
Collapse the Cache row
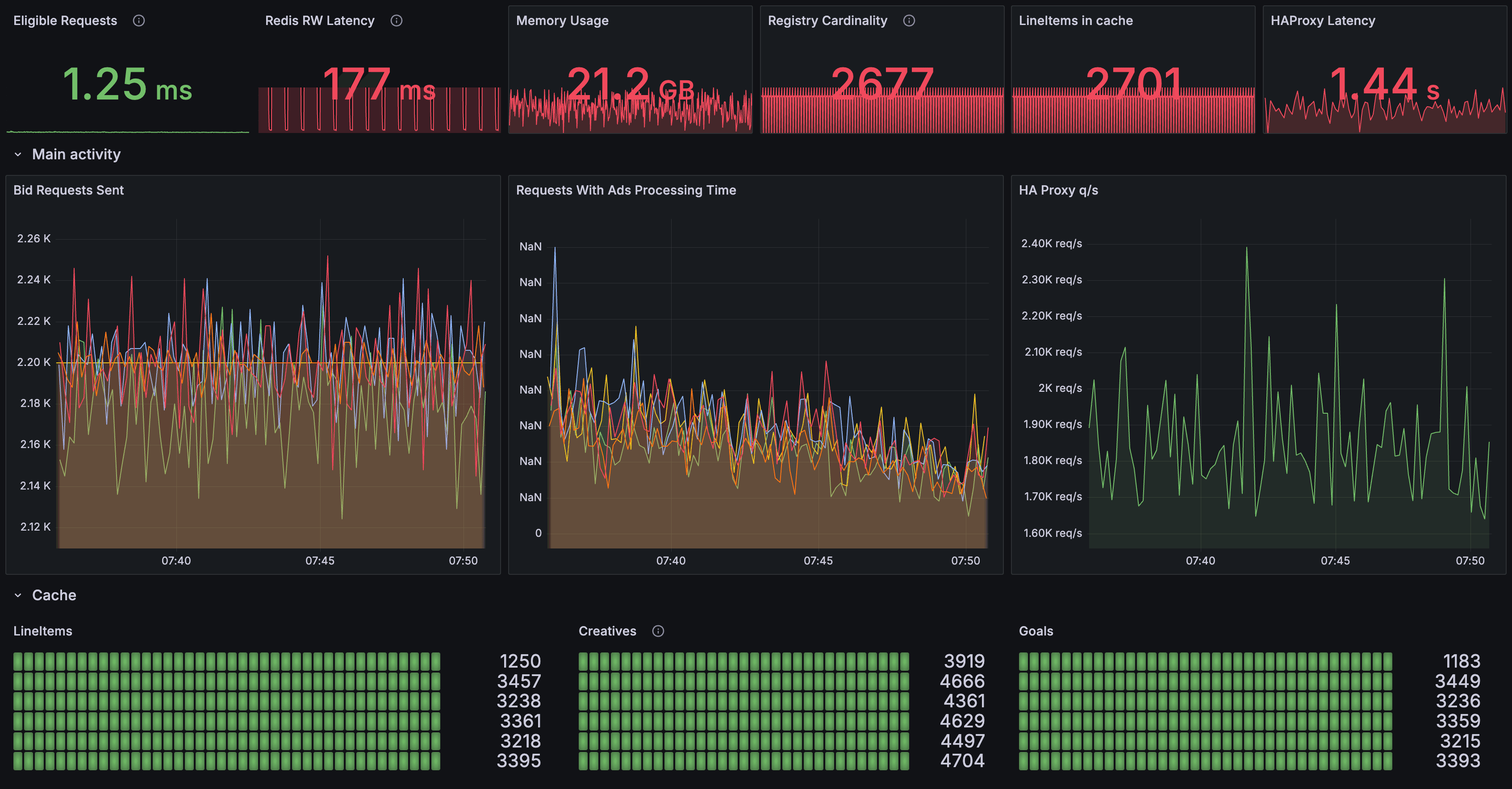(x=18, y=595)
